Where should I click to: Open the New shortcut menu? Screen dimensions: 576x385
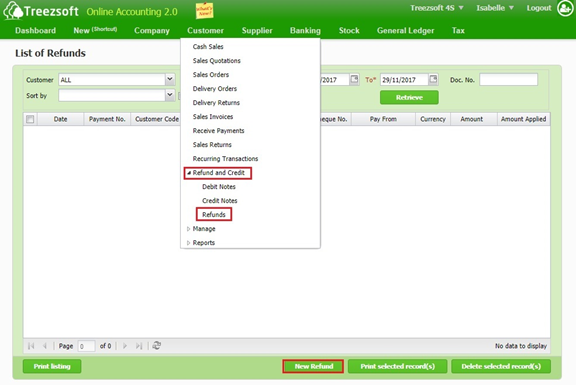[x=95, y=30]
